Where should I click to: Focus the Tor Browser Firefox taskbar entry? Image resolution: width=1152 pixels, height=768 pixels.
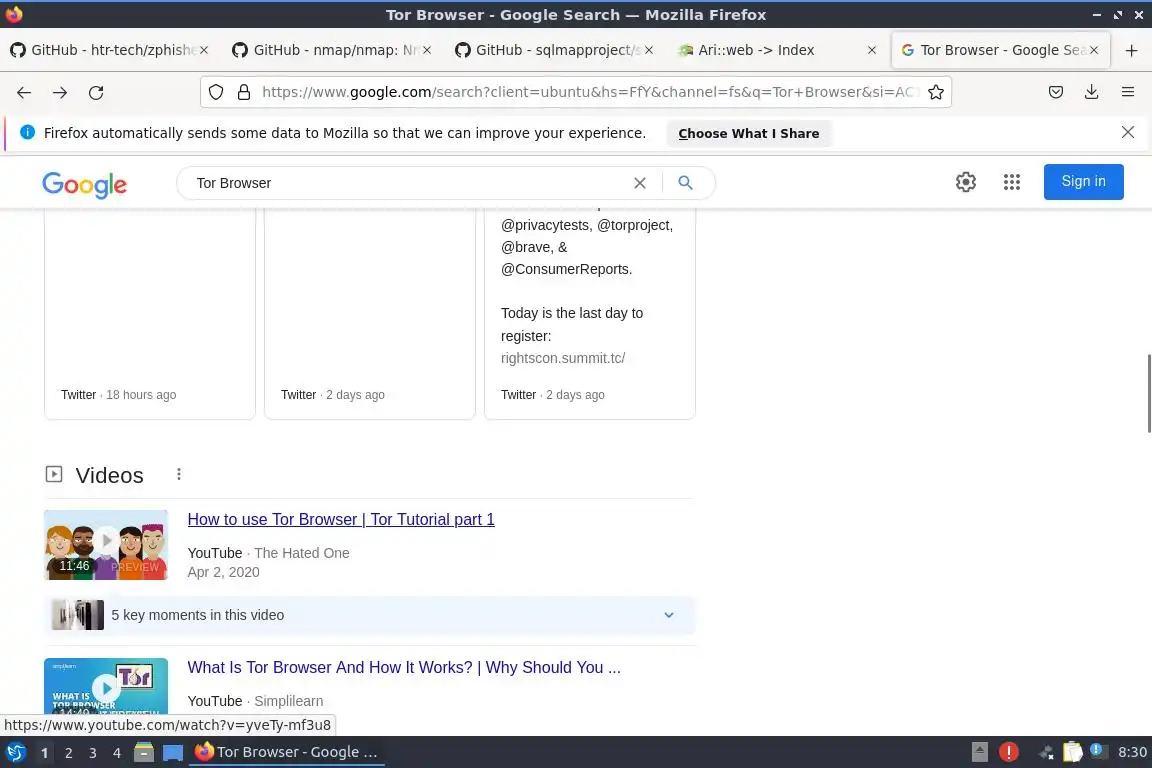(287, 752)
